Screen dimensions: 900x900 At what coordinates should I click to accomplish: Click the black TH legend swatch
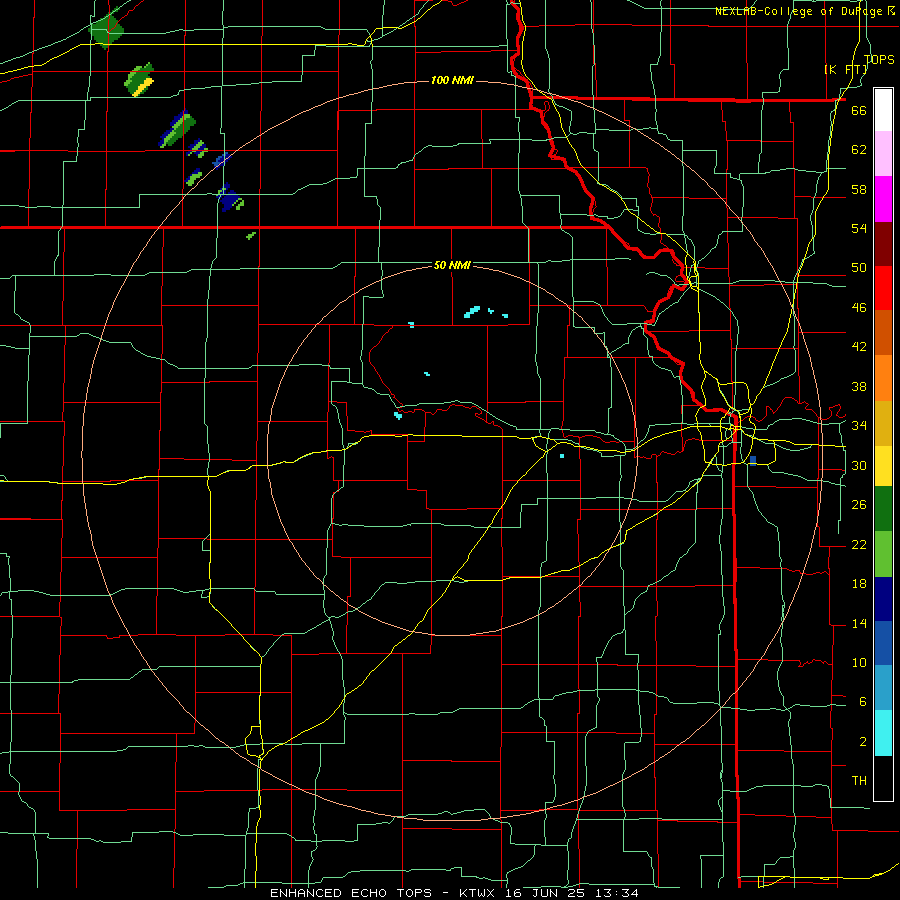[883, 778]
